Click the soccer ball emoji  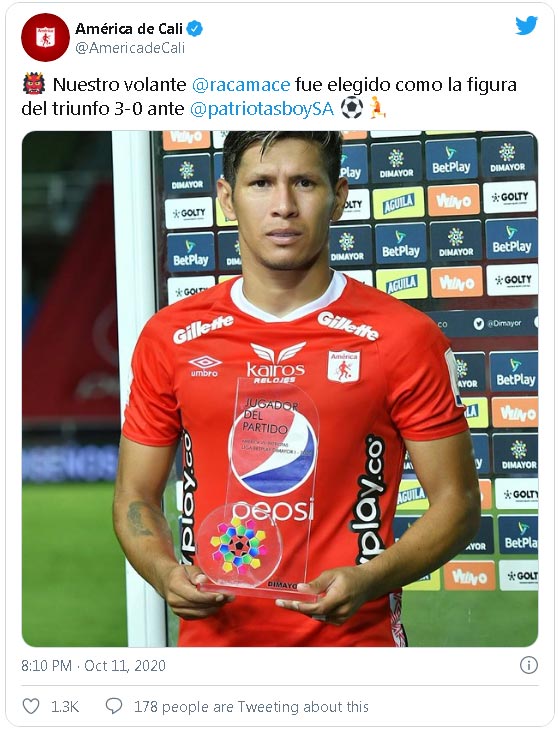click(352, 108)
